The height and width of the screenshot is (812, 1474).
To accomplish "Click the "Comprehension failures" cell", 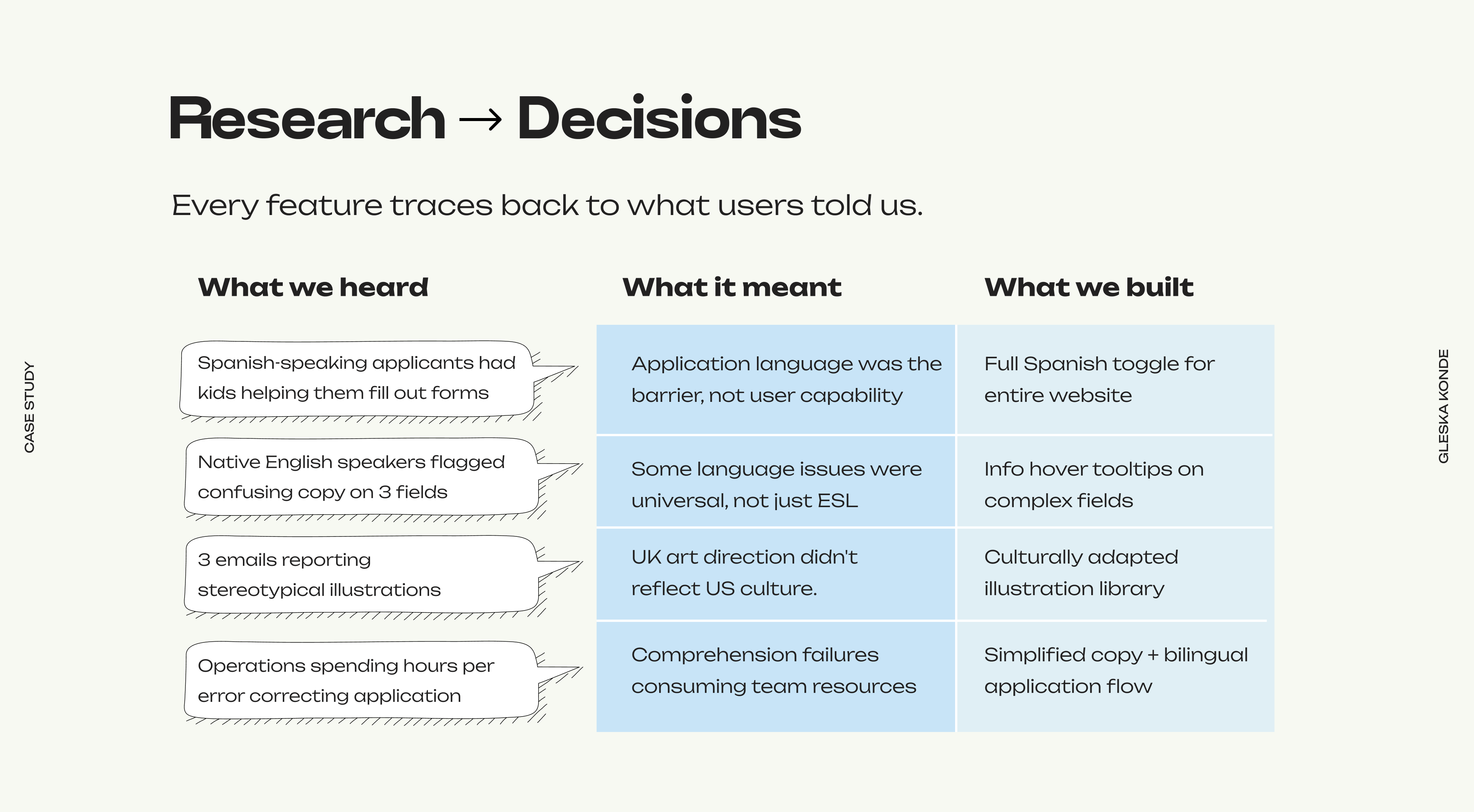I will (775, 671).
